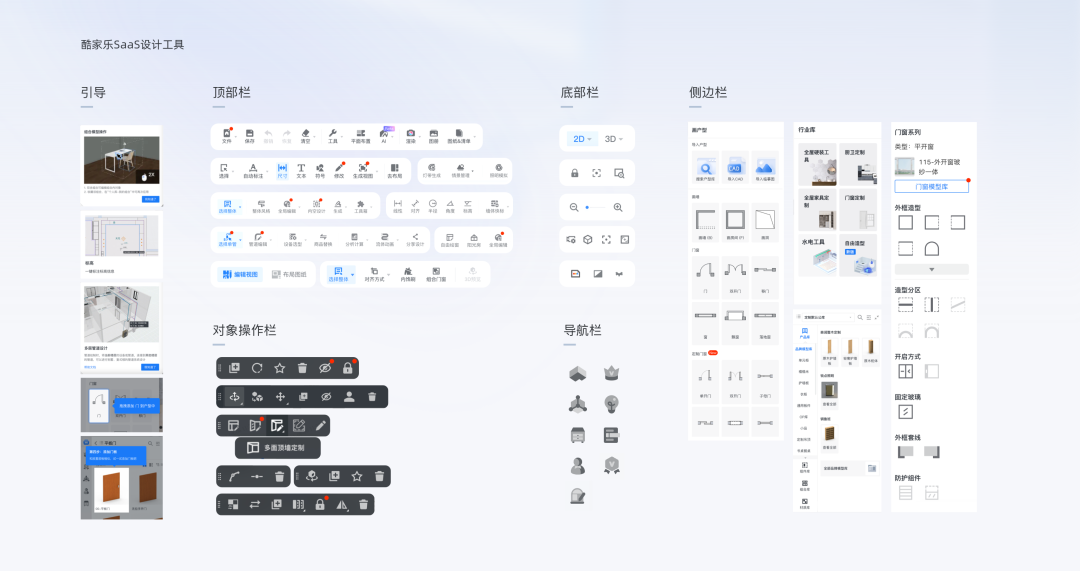Select the 文本 (Text) tool

coord(302,170)
